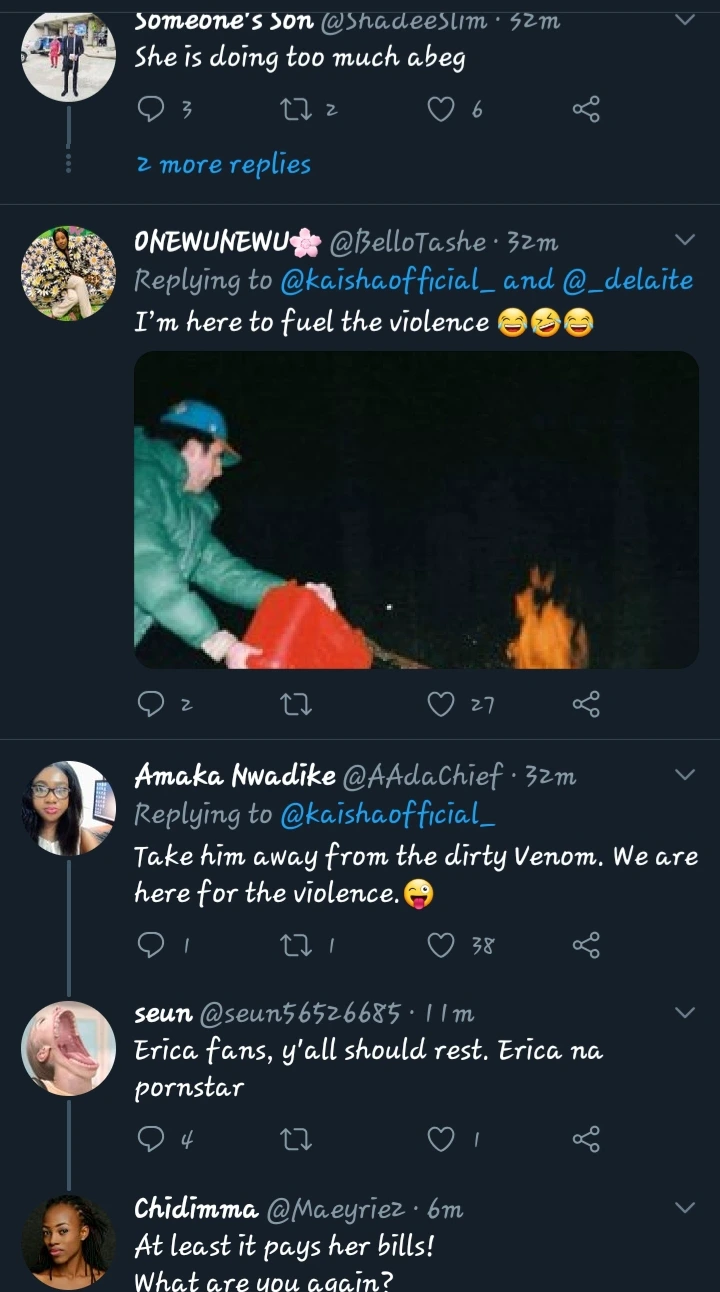Reply to Amaka Nwadike's tweet
Image resolution: width=720 pixels, height=1292 pixels.
[x=150, y=944]
